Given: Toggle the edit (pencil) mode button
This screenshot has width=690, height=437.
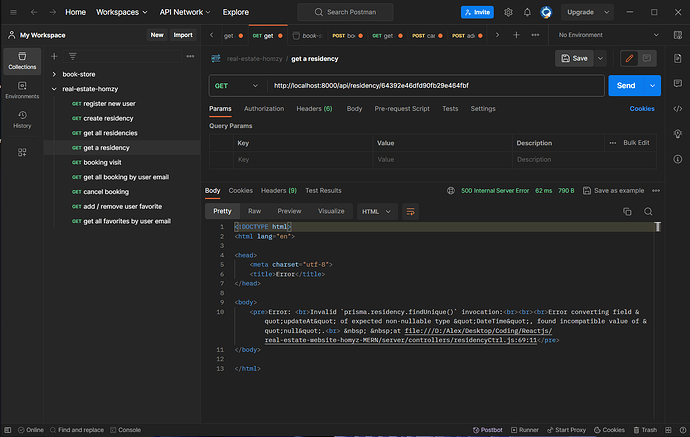Looking at the screenshot, I should (629, 59).
